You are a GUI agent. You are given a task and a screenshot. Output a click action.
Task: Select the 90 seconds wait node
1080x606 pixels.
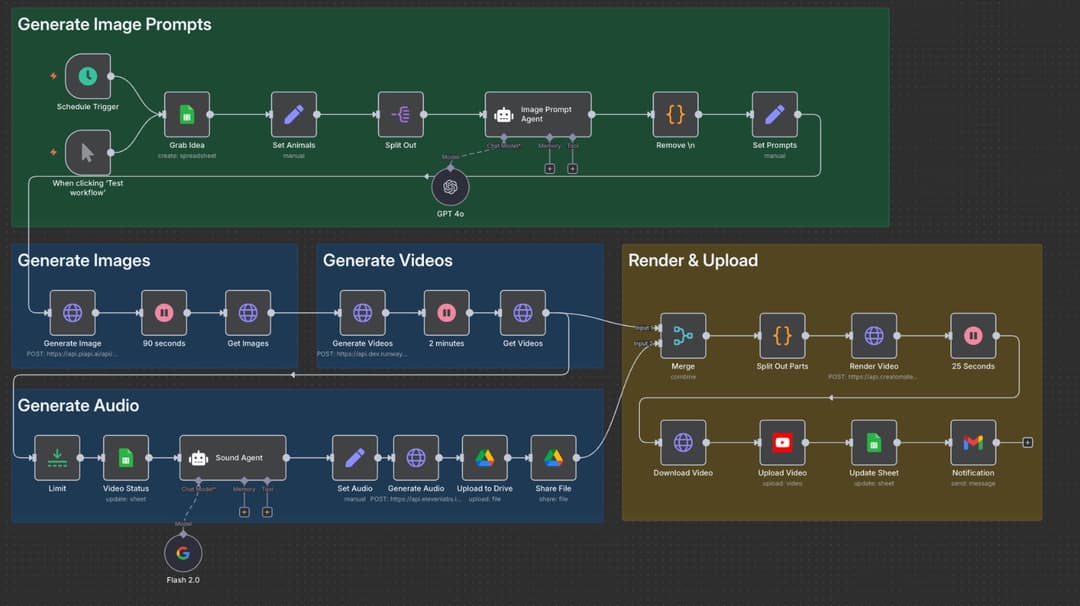tap(163, 311)
